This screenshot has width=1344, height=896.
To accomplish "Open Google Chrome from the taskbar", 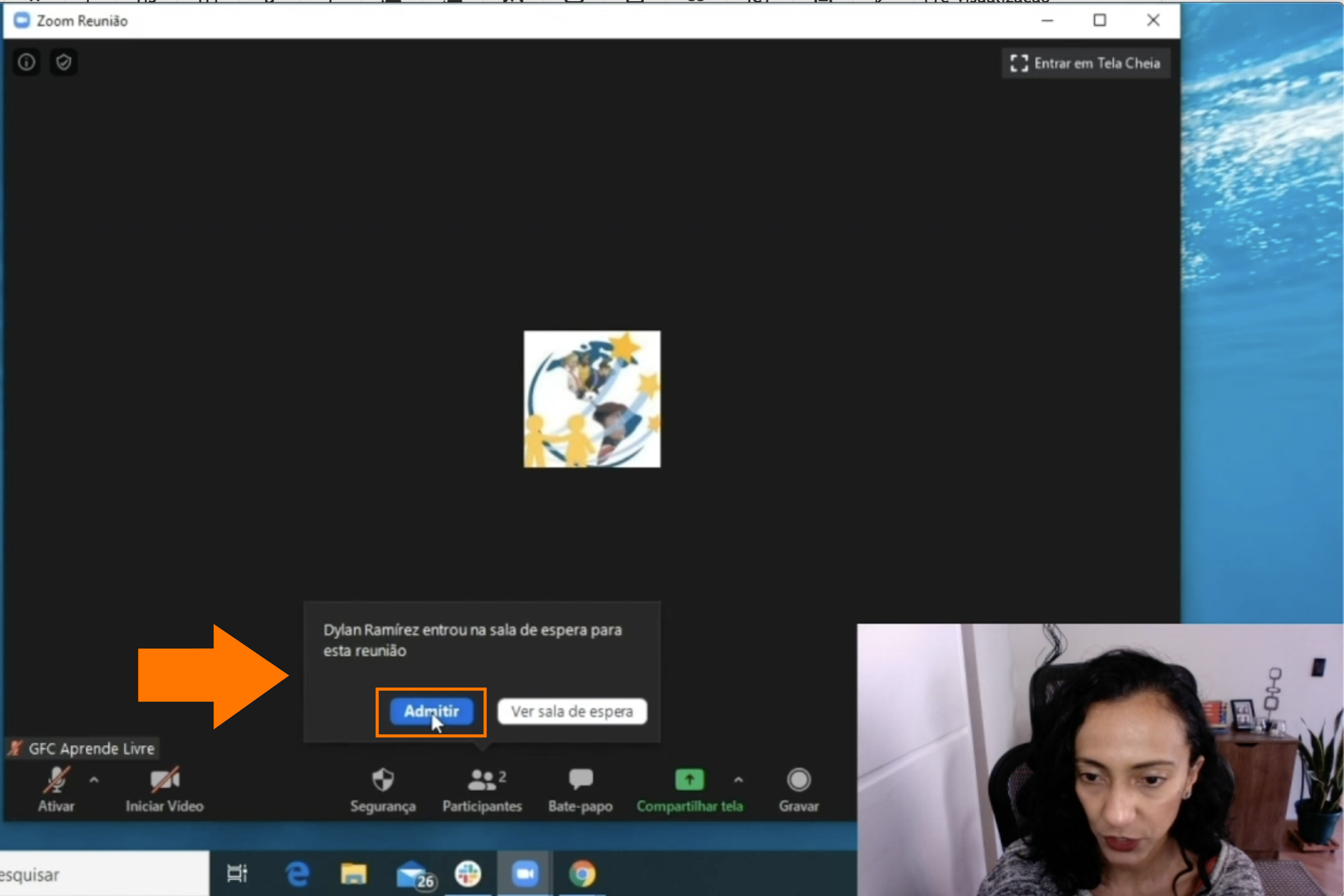I will pyautogui.click(x=582, y=874).
